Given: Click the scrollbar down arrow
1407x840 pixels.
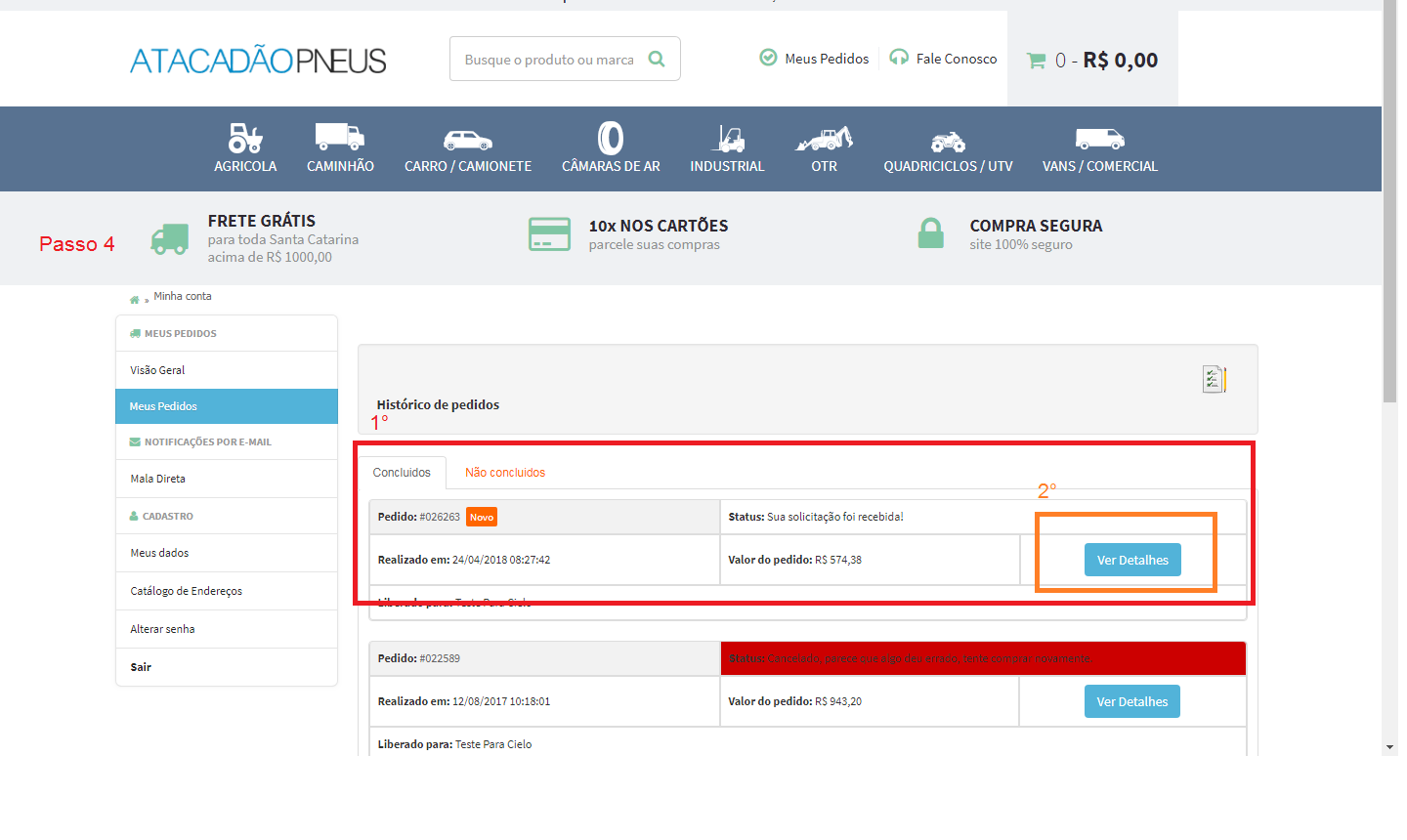Looking at the screenshot, I should (x=1389, y=747).
